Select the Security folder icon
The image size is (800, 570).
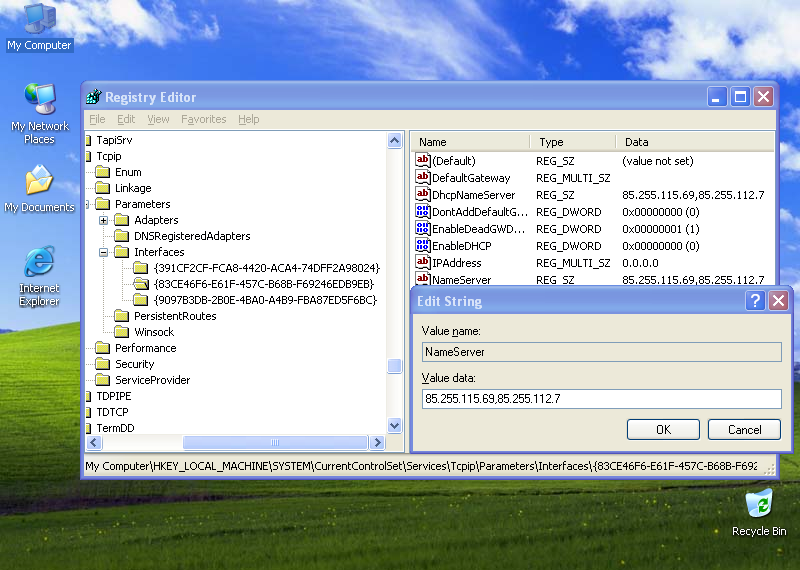(103, 364)
